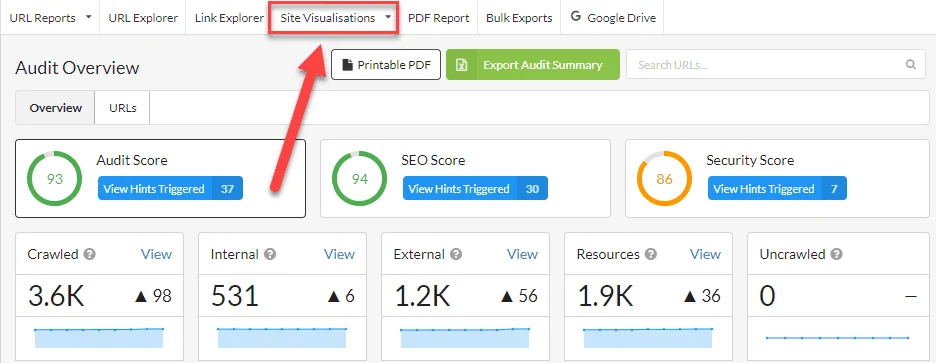Open the Link Explorer tab
This screenshot has height=363, width=936.
tap(229, 18)
